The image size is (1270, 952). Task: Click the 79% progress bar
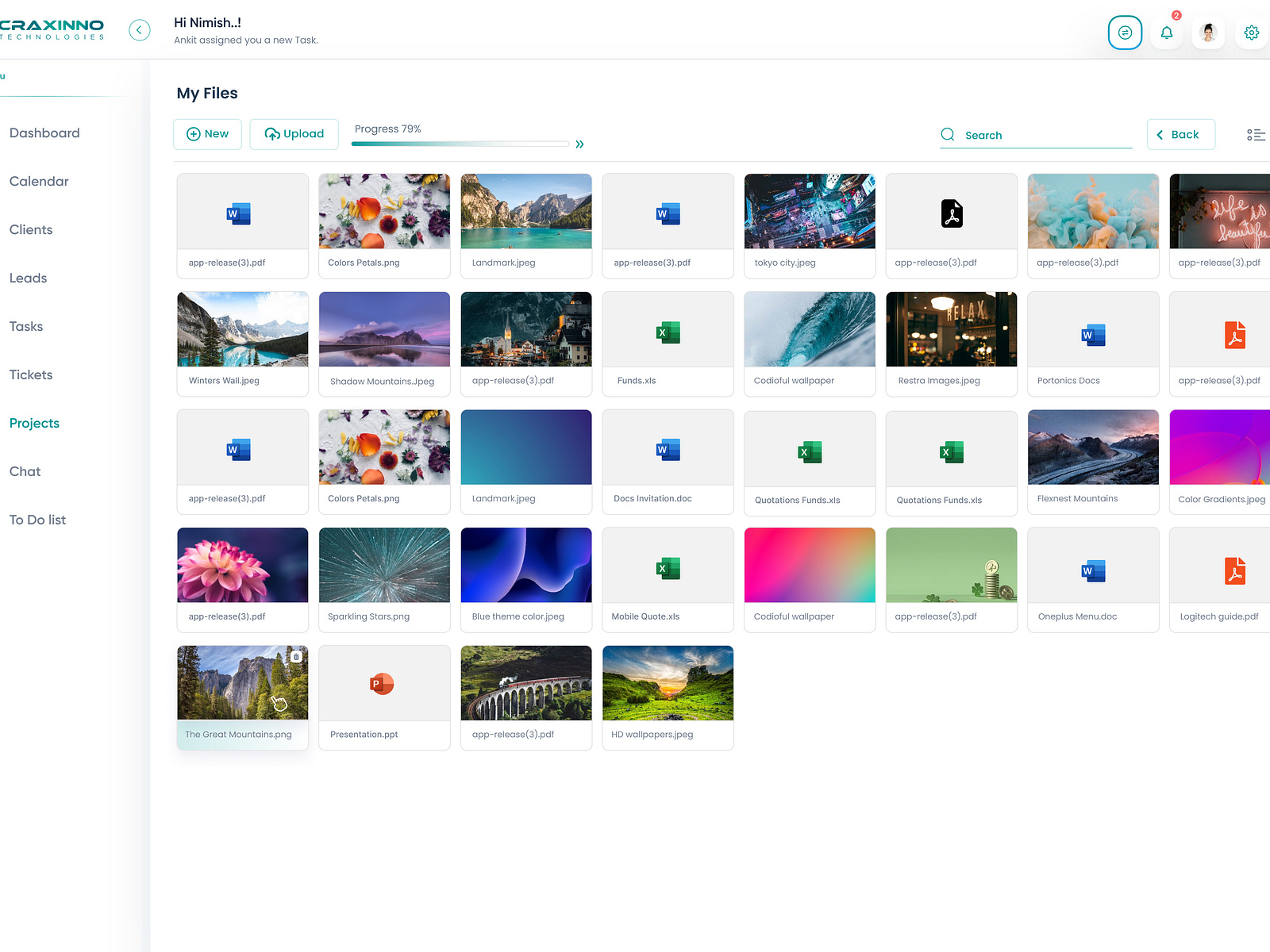[x=459, y=144]
